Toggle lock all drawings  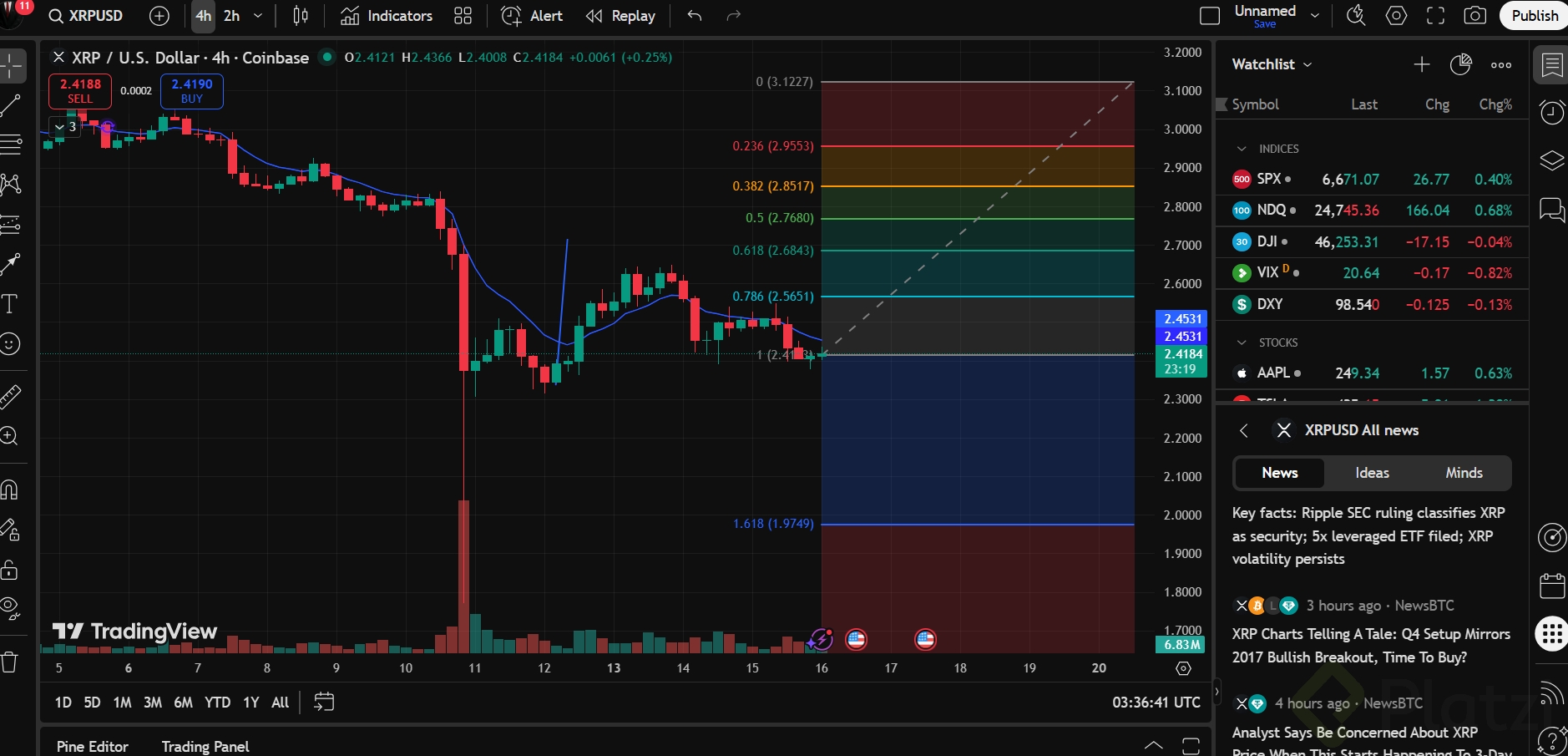(x=10, y=570)
